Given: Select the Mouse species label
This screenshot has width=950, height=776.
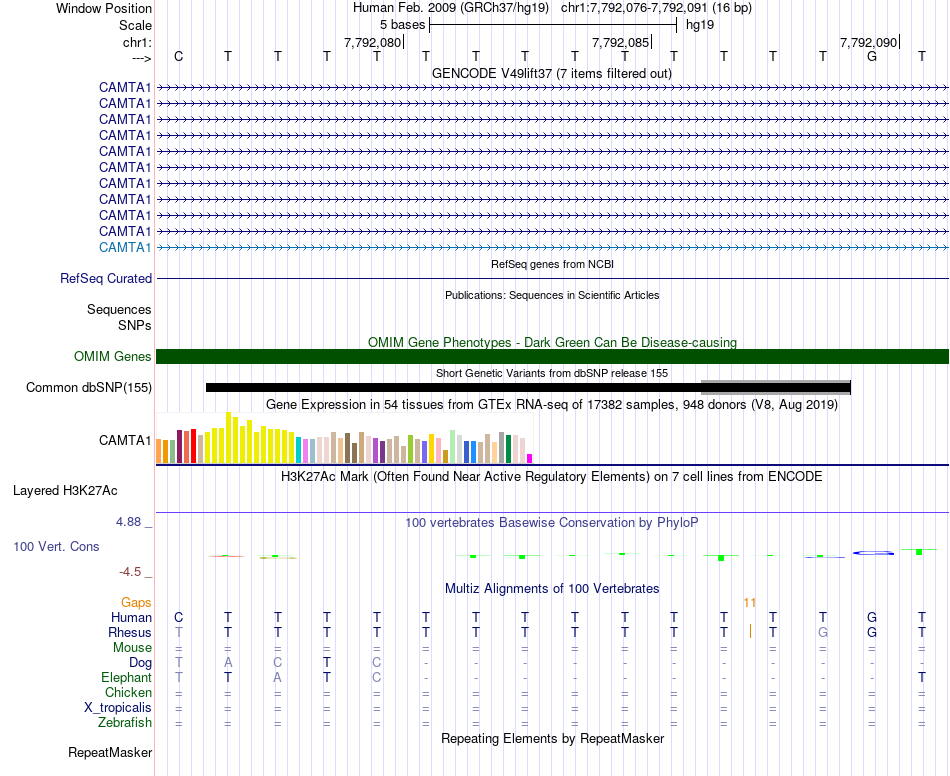Looking at the screenshot, I should pyautogui.click(x=132, y=648).
